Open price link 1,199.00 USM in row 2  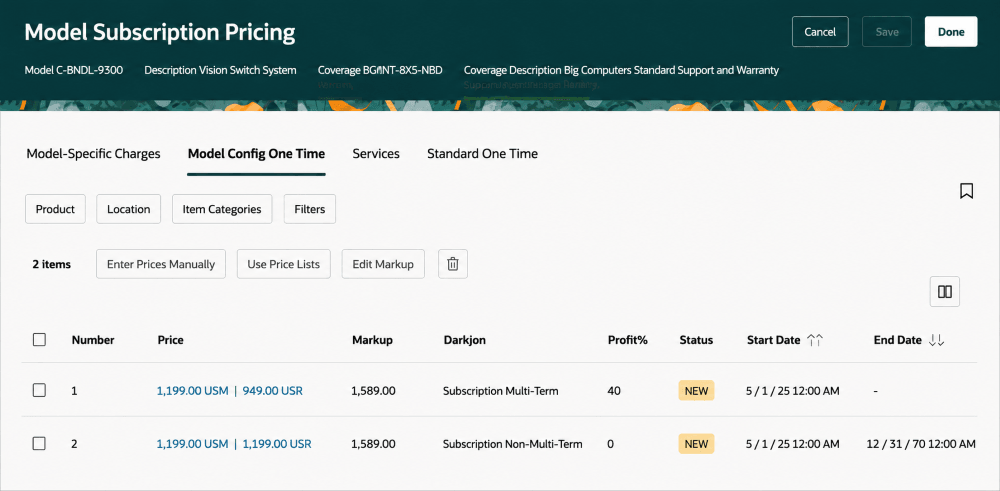click(193, 444)
